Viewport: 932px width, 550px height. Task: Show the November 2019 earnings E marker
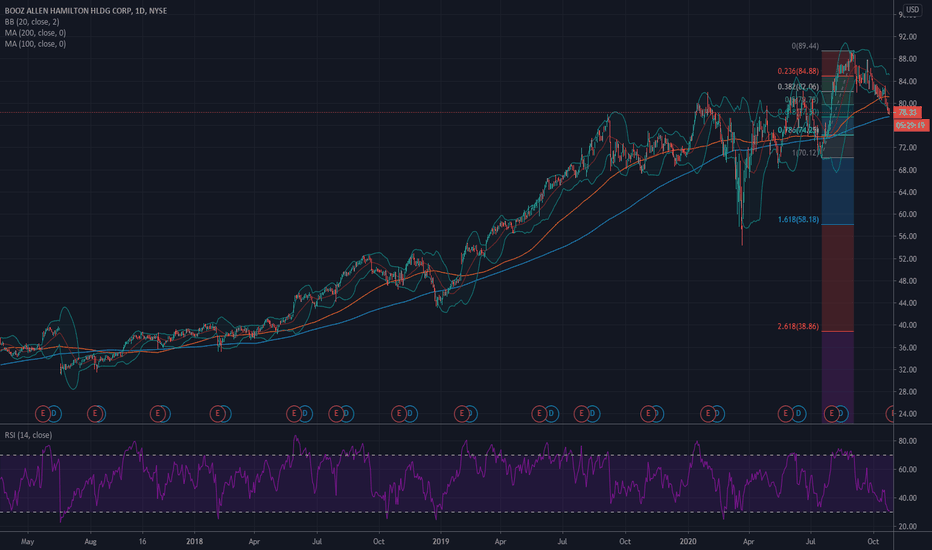[x=647, y=413]
